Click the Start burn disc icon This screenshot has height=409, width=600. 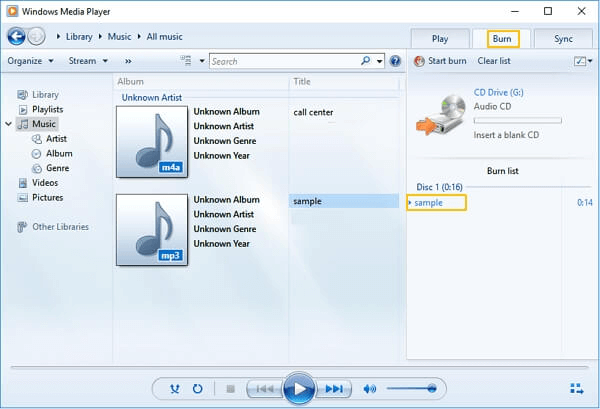point(419,61)
